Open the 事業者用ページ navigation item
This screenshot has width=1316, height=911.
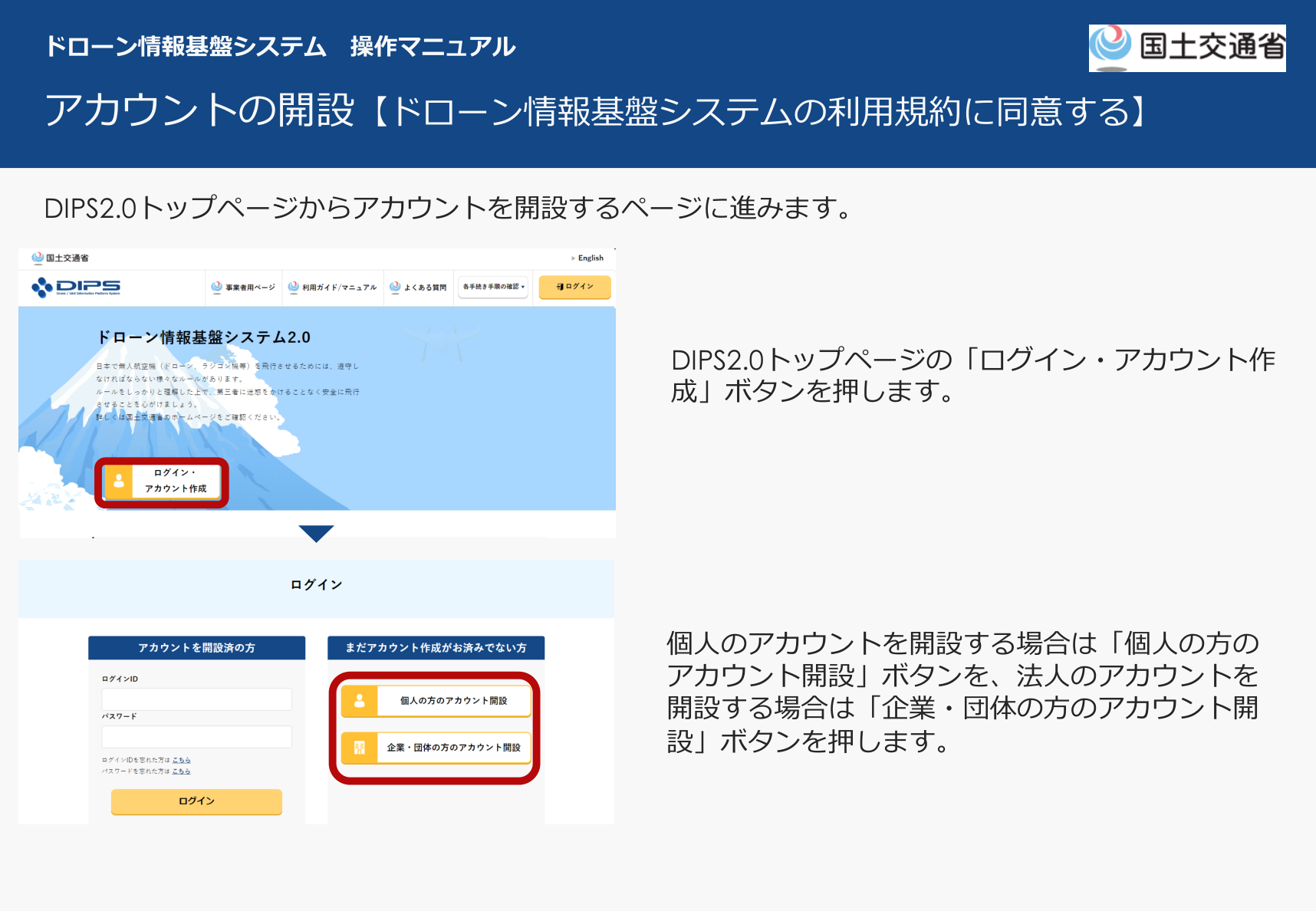click(243, 288)
